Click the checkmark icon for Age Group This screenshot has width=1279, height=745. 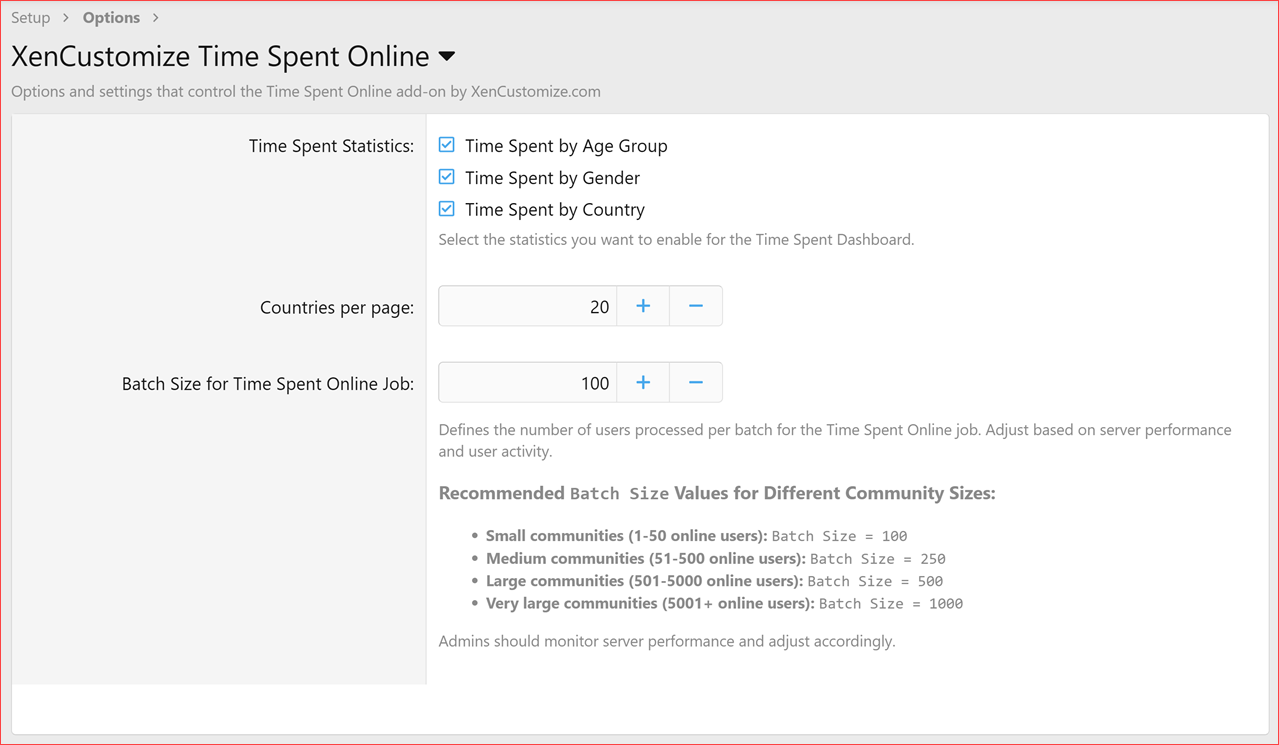(x=445, y=144)
